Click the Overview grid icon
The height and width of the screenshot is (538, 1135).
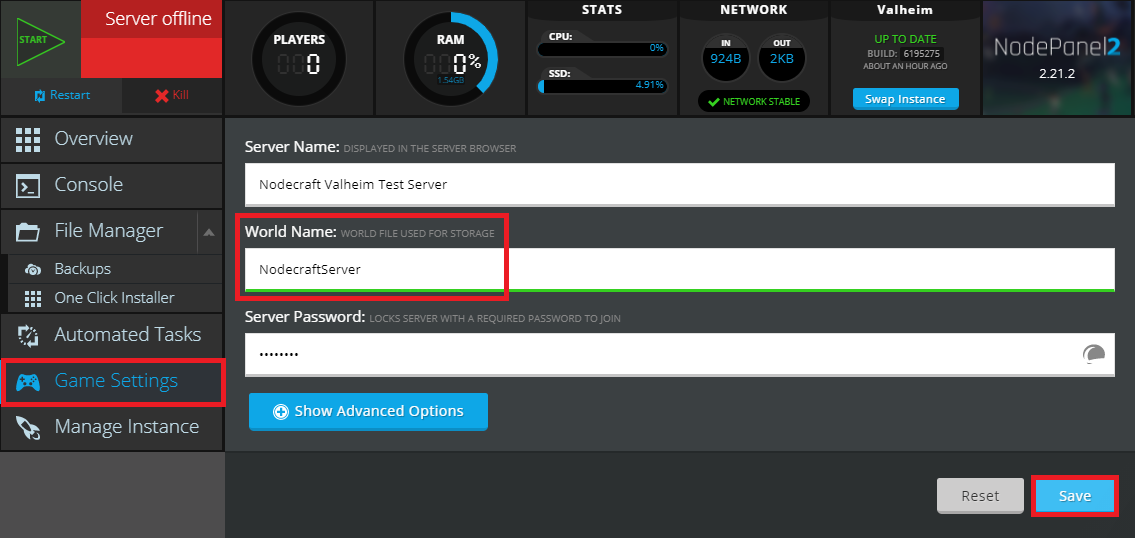pyautogui.click(x=28, y=139)
